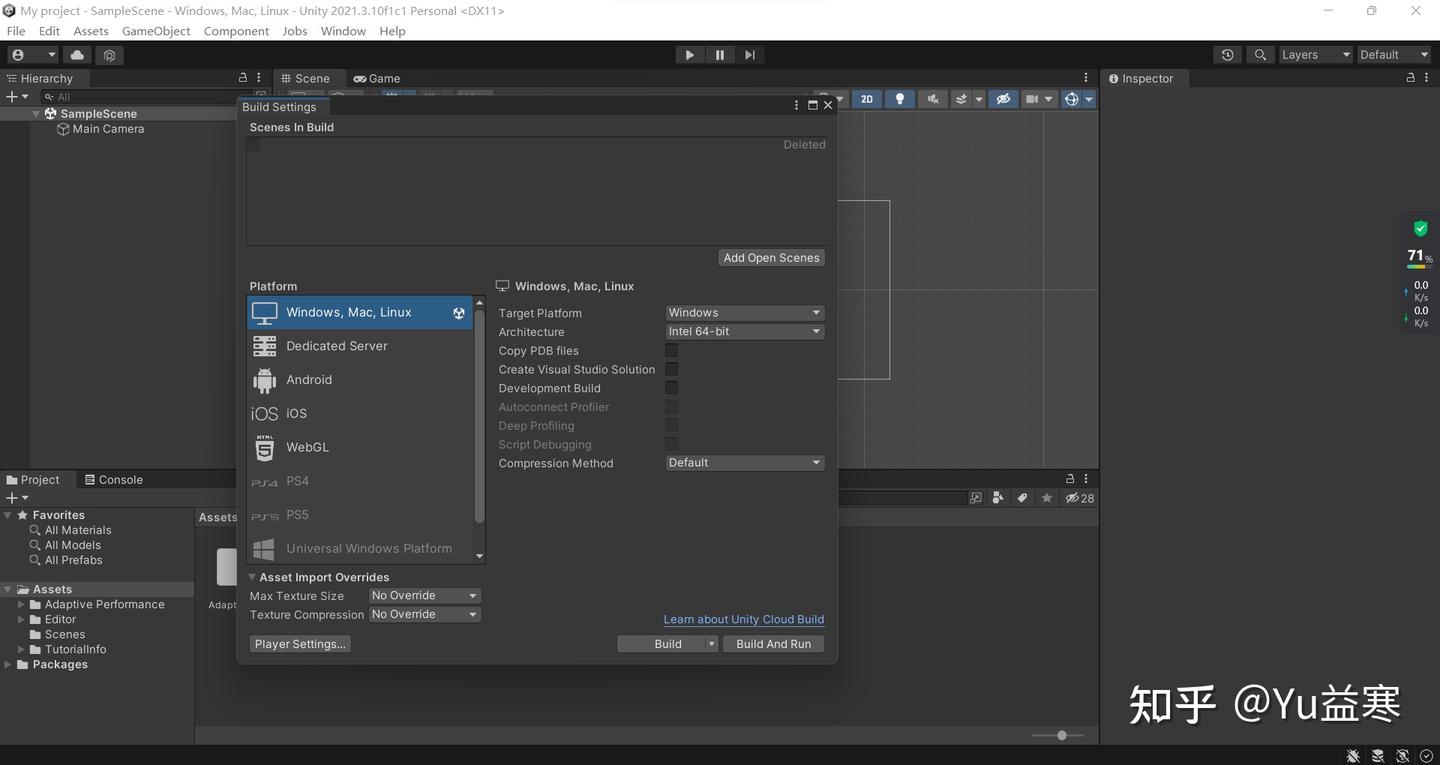Toggle audio mute icon in Scene toolbar
Screen dimensions: 1440x765
(931, 98)
